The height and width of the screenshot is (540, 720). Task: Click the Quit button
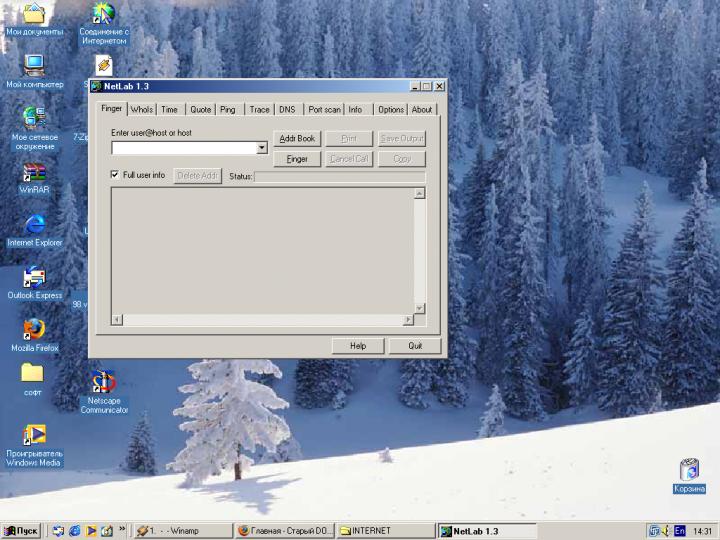click(415, 346)
